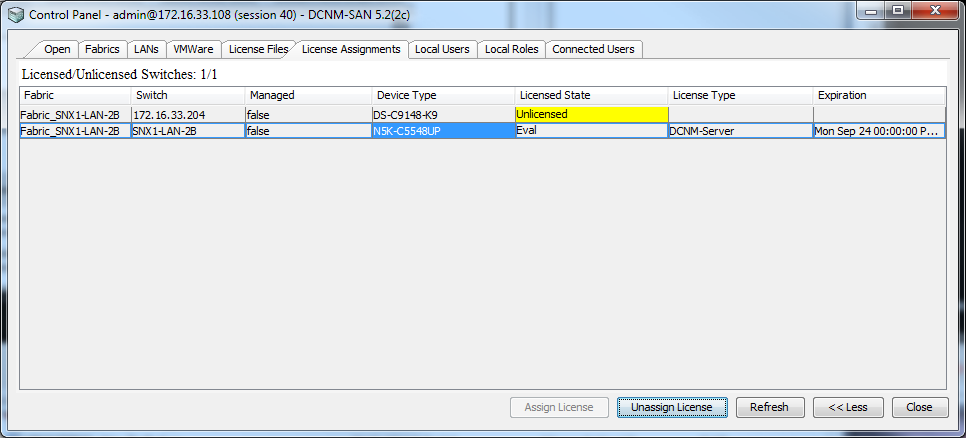This screenshot has width=966, height=438.
Task: Sort by the Fabric column header
Action: tap(75, 95)
